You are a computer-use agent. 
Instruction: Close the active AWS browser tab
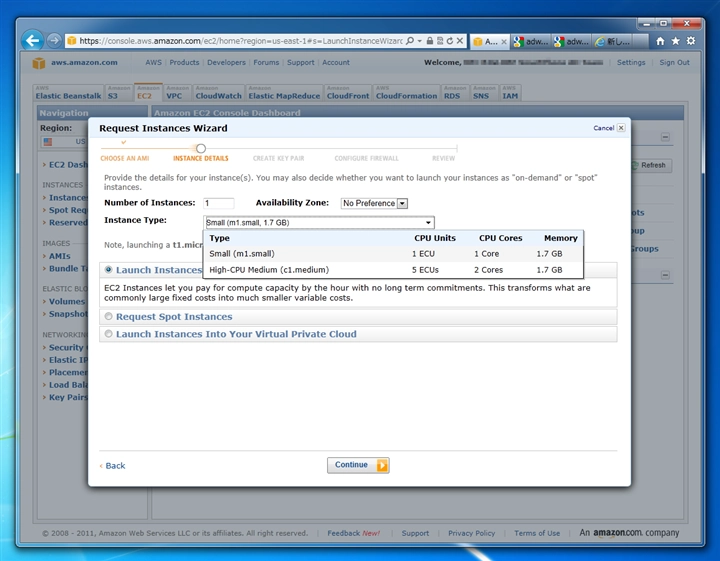tap(504, 42)
